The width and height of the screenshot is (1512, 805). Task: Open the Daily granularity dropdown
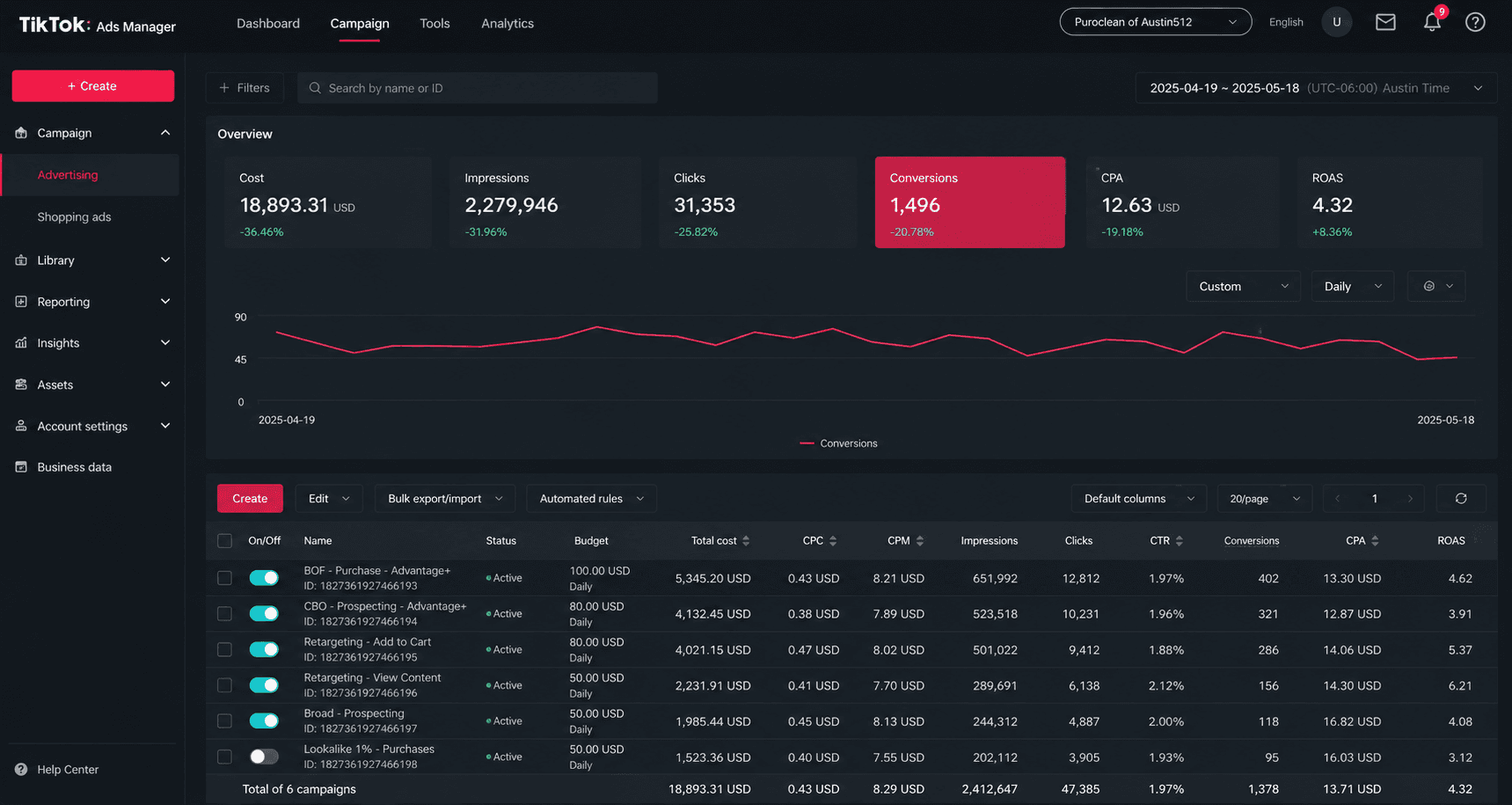point(1353,287)
